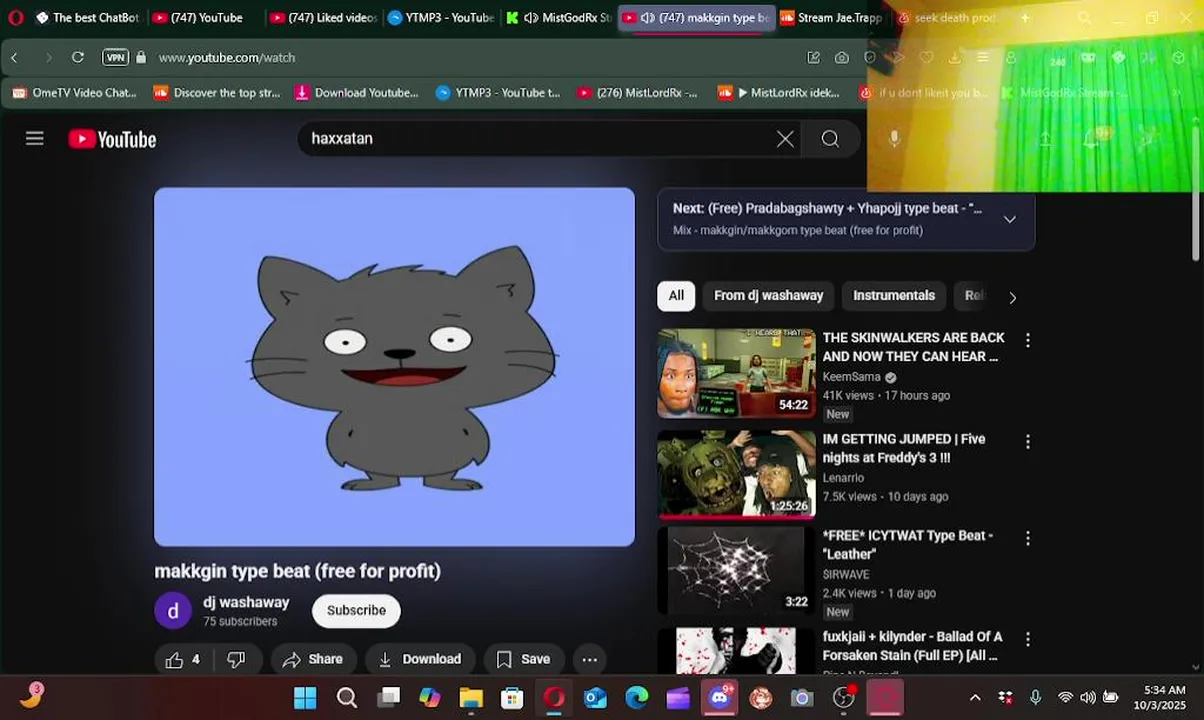The width and height of the screenshot is (1204, 720).
Task: Go to the YouTube home logo
Action: click(x=112, y=139)
